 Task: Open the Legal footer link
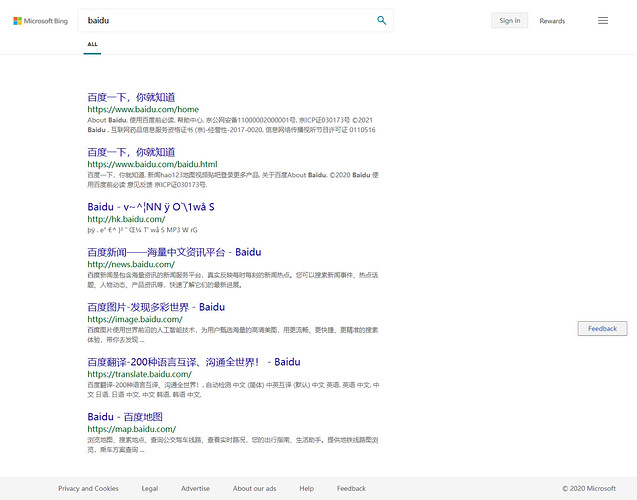150,488
